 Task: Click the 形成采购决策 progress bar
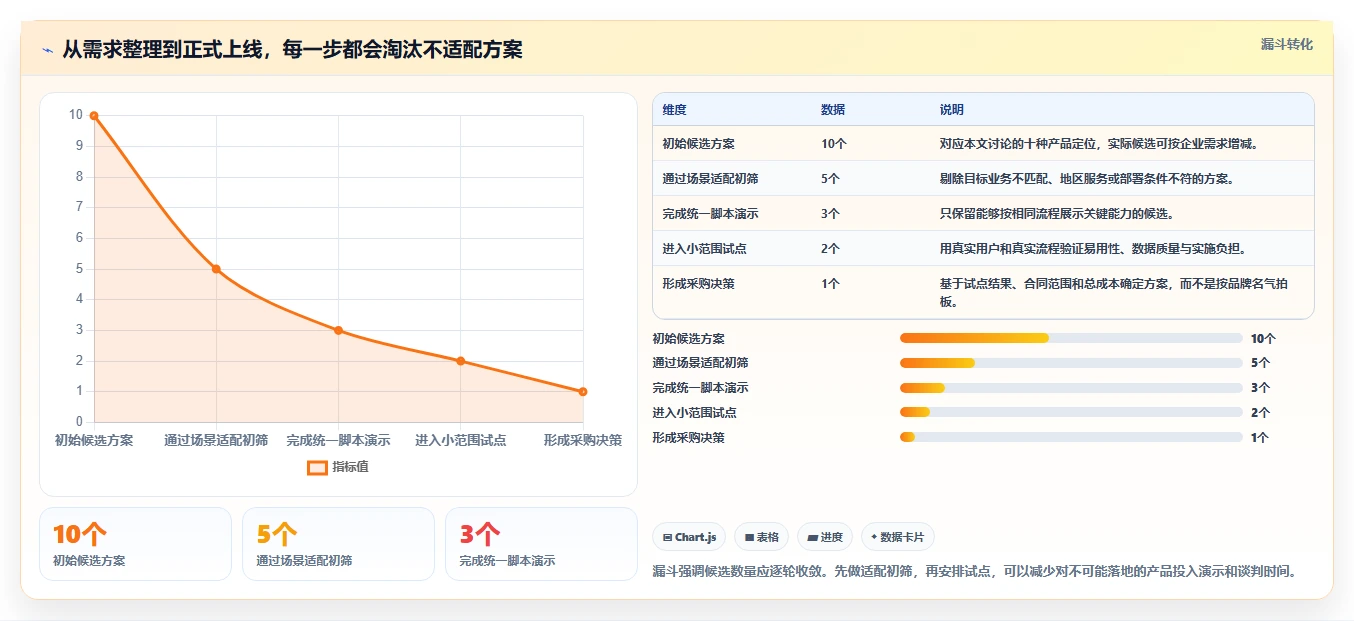pos(1071,437)
